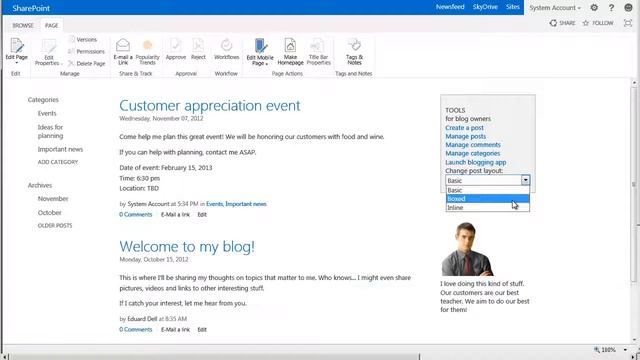This screenshot has width=640, height=360.
Task: Click E-Mail a link under the Welcome post
Action: tap(176, 329)
